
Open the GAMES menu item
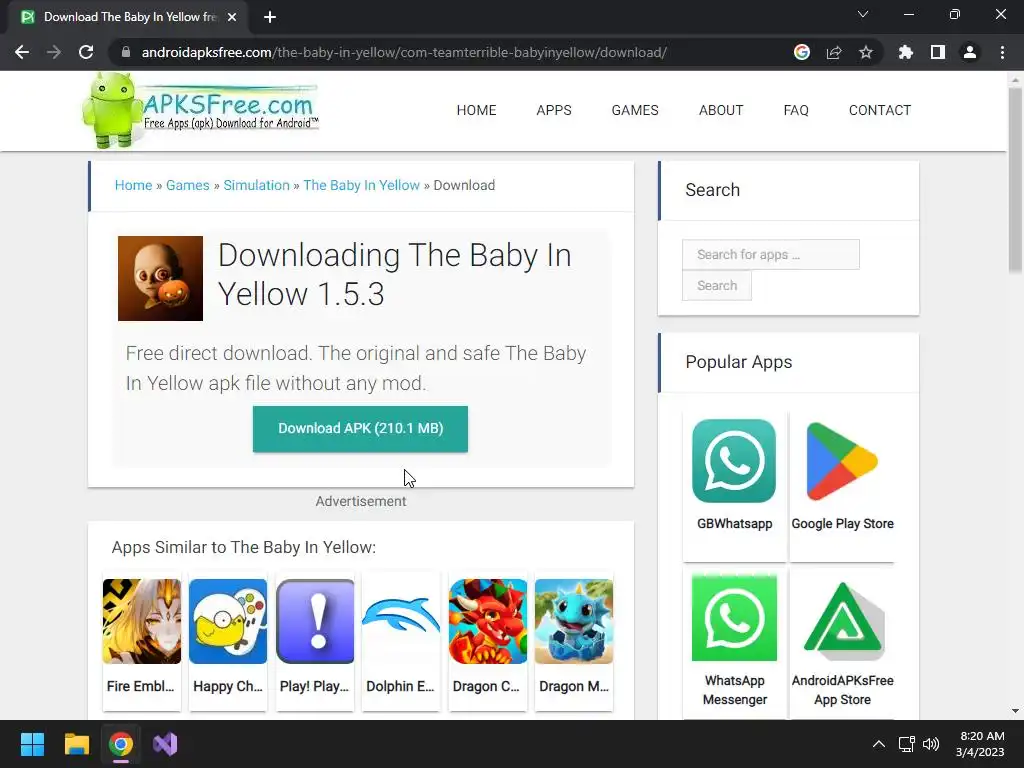pyautogui.click(x=635, y=110)
